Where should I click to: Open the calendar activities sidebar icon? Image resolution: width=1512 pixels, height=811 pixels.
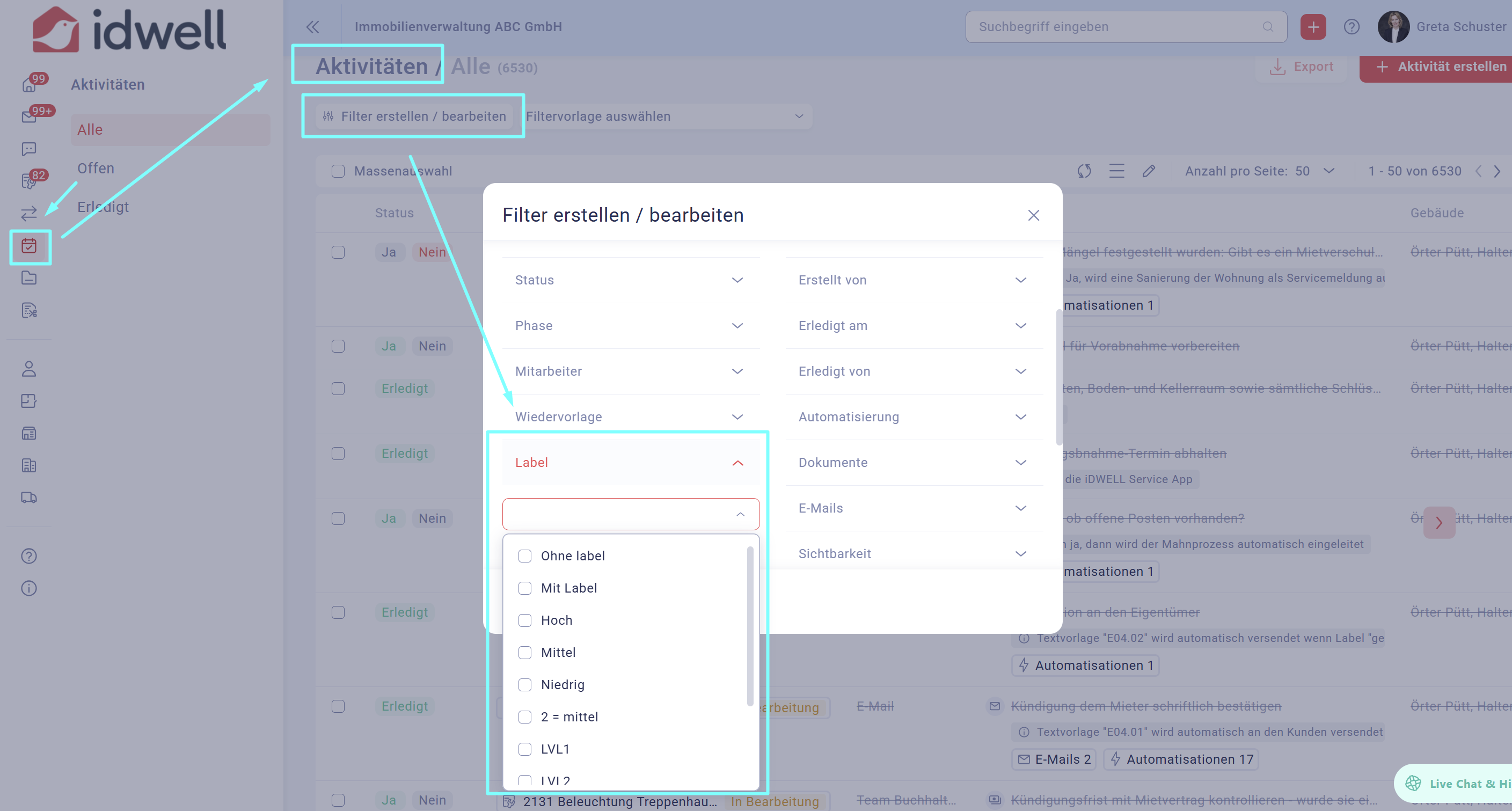point(29,246)
